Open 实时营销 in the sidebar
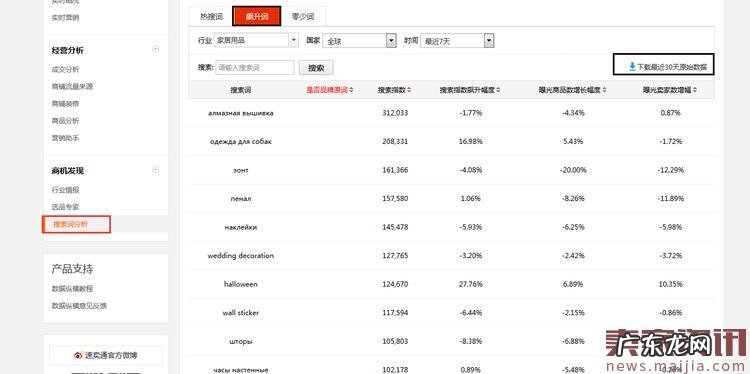750x374 pixels. click(66, 18)
